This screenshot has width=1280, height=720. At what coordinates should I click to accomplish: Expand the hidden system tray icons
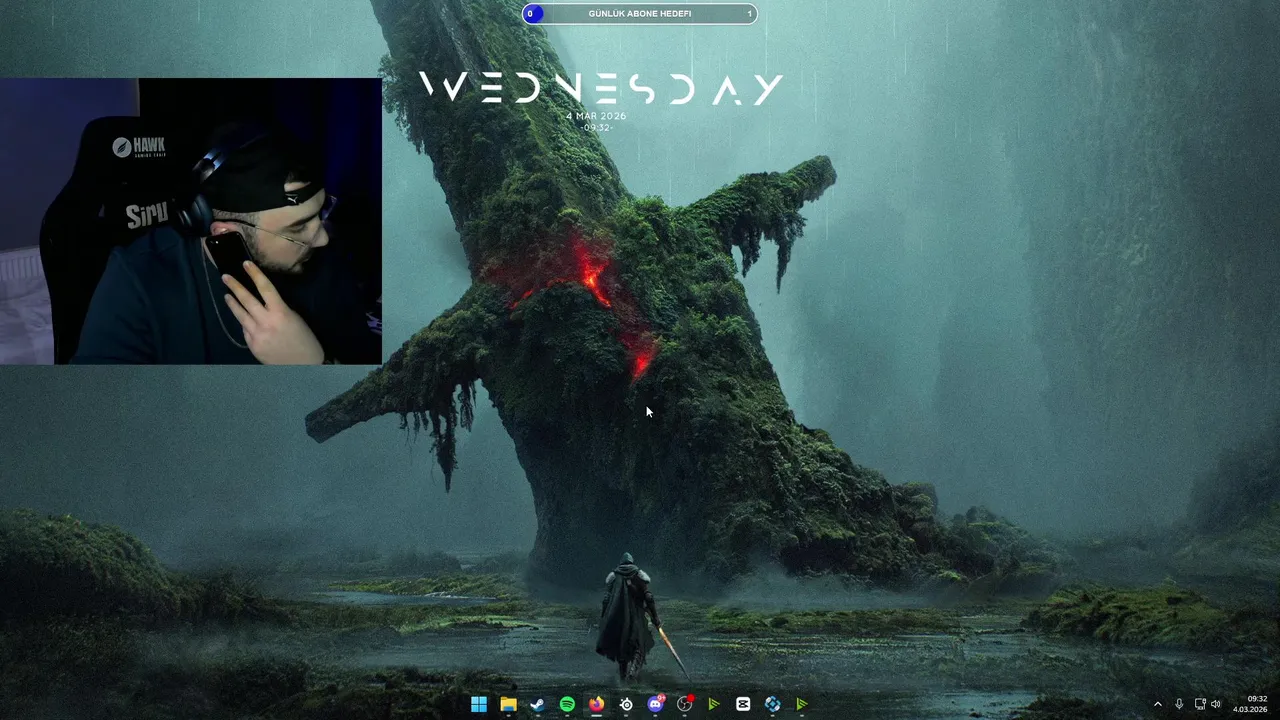(1158, 704)
